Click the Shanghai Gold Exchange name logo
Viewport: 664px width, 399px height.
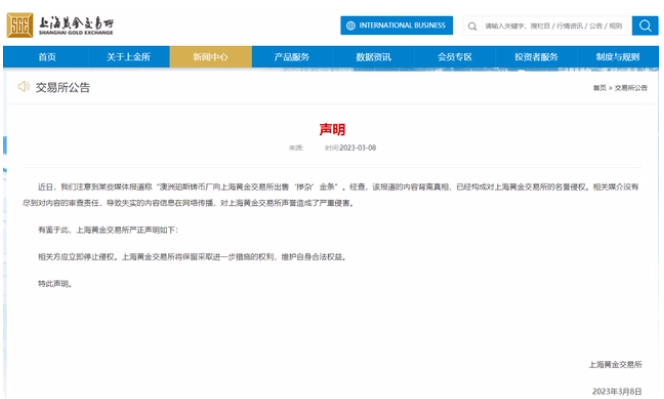(76, 25)
